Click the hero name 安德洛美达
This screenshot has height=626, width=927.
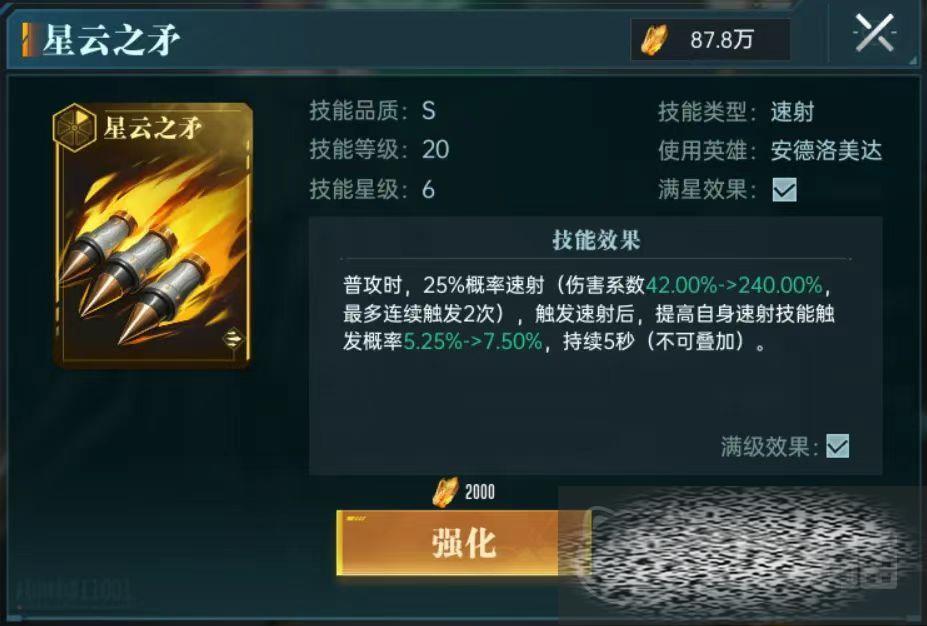click(x=826, y=151)
